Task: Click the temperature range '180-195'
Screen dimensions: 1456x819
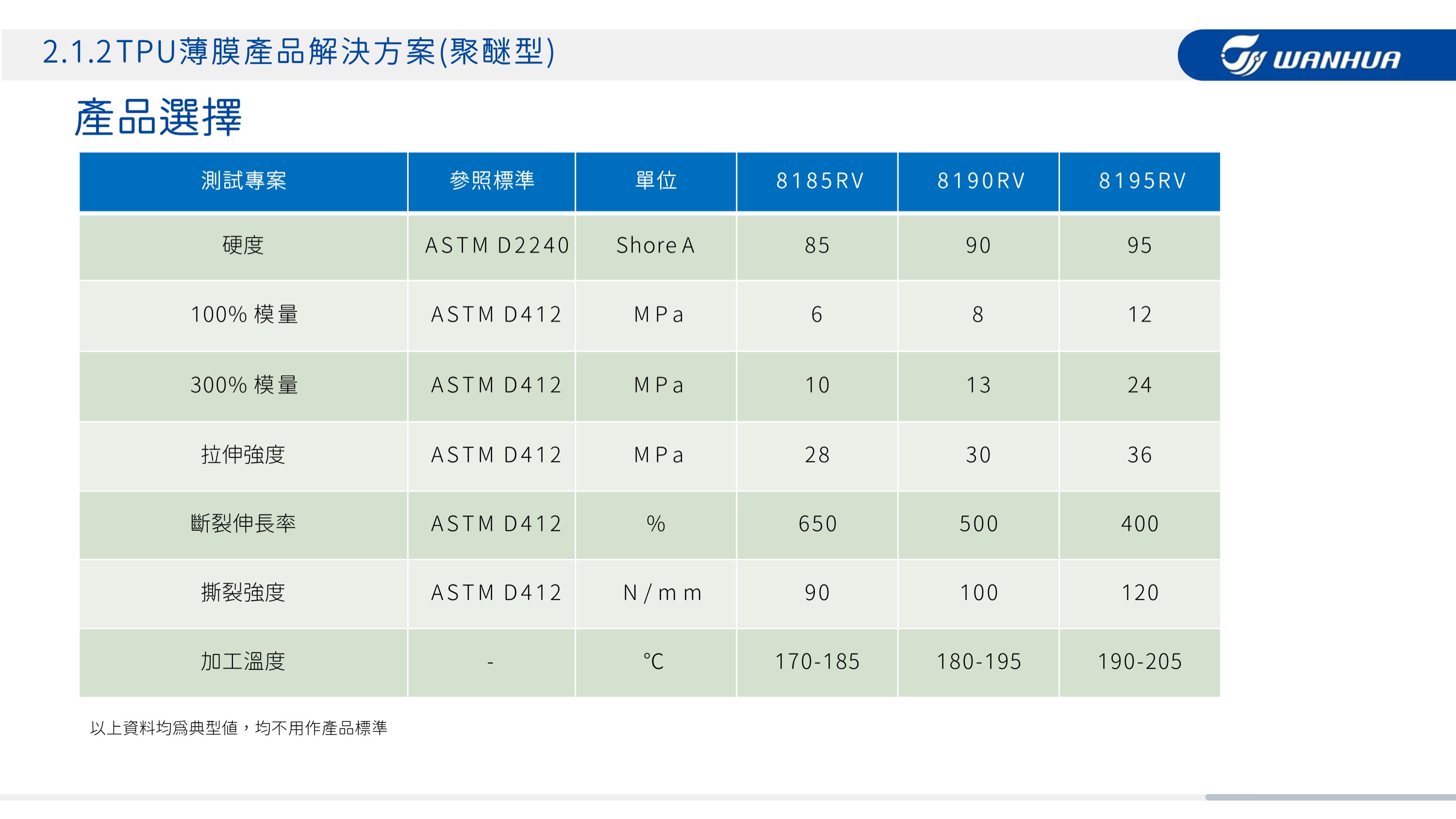Action: pyautogui.click(x=978, y=661)
